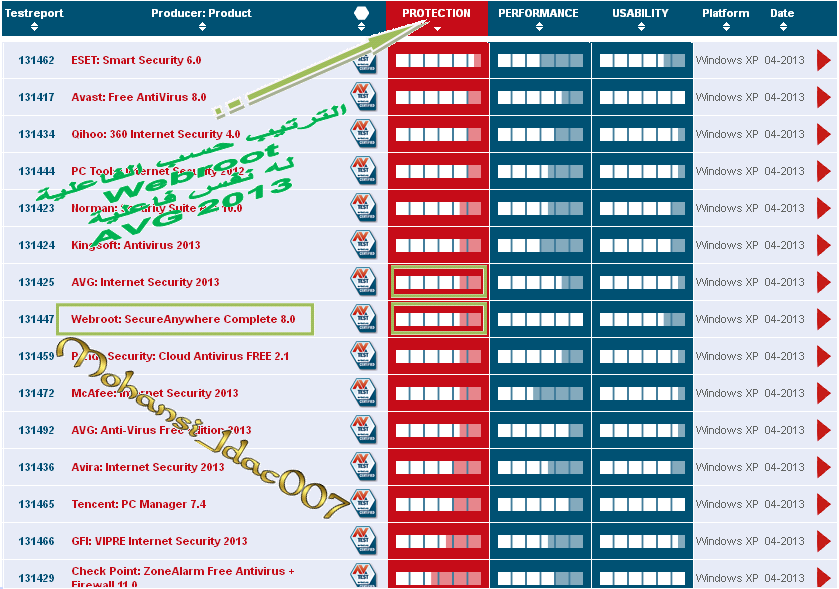
Task: Open Webroot: SecureAnywhere Complete 8.0 link
Action: pyautogui.click(x=183, y=319)
